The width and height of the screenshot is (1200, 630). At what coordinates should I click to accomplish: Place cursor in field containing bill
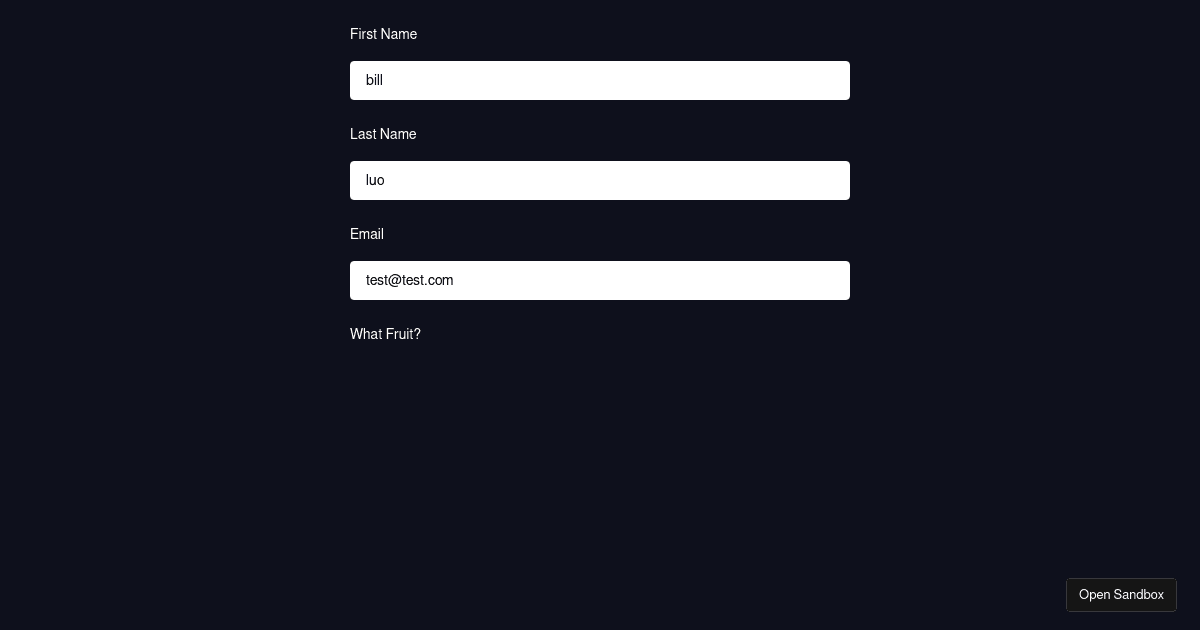(600, 80)
